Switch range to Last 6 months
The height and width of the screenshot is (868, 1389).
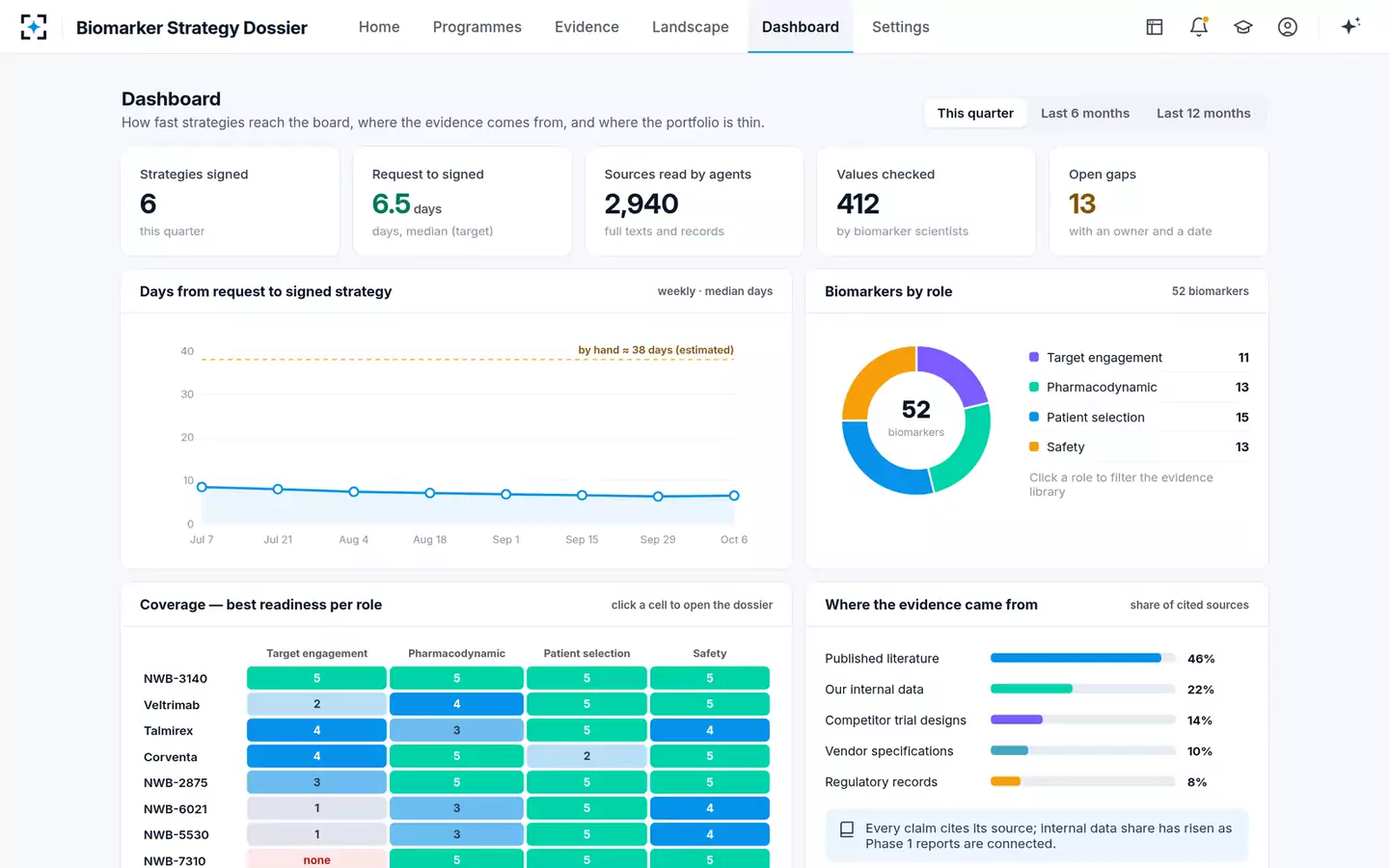[1085, 113]
